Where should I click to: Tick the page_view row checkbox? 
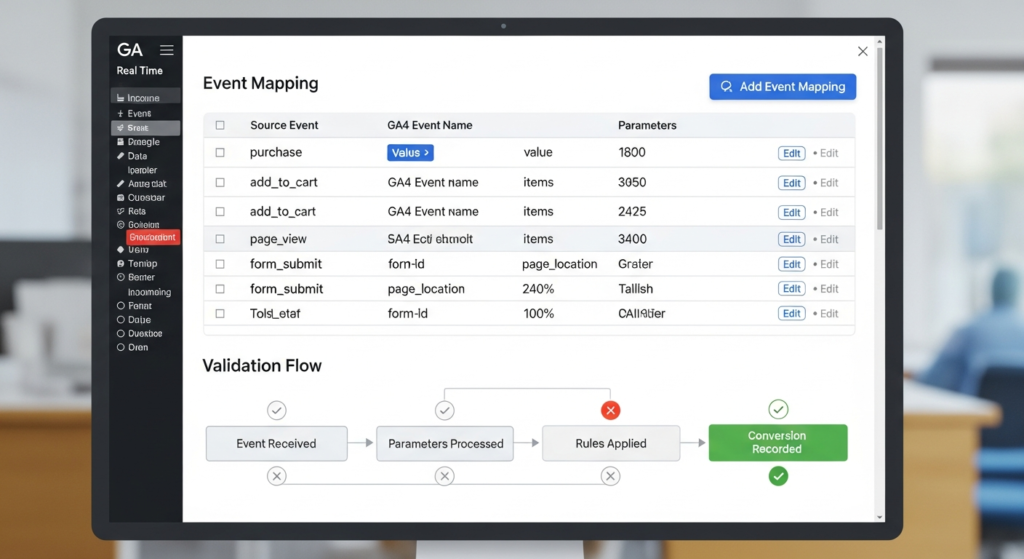click(x=220, y=239)
